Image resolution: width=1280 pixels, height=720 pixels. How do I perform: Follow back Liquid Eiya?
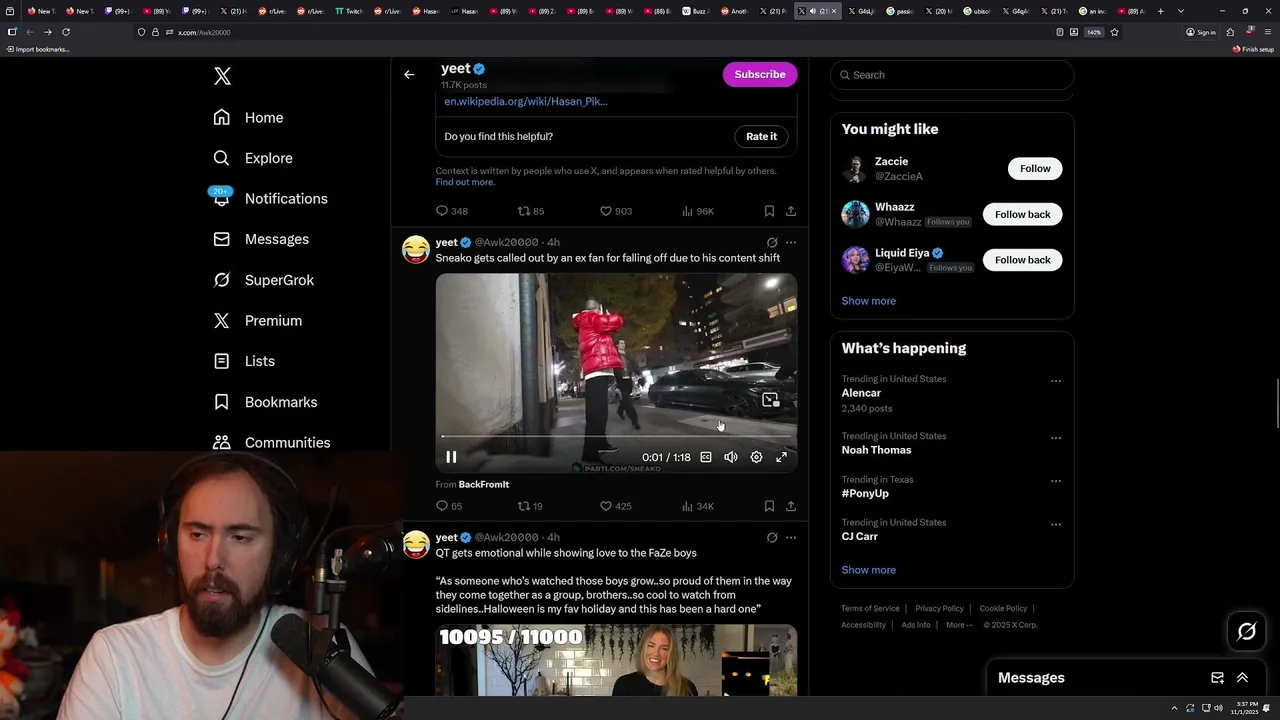pyautogui.click(x=1022, y=260)
